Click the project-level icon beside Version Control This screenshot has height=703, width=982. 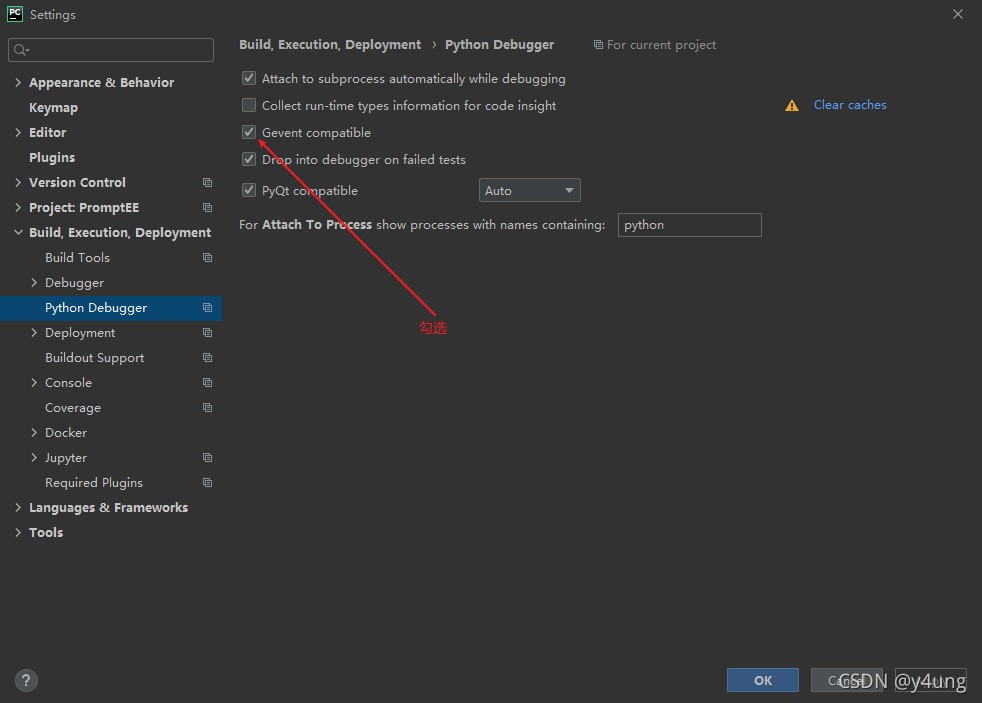[x=207, y=182]
